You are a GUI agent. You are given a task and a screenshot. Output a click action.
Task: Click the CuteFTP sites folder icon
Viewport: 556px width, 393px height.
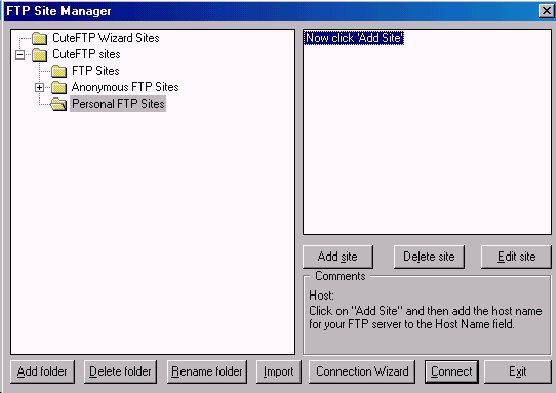(x=39, y=55)
